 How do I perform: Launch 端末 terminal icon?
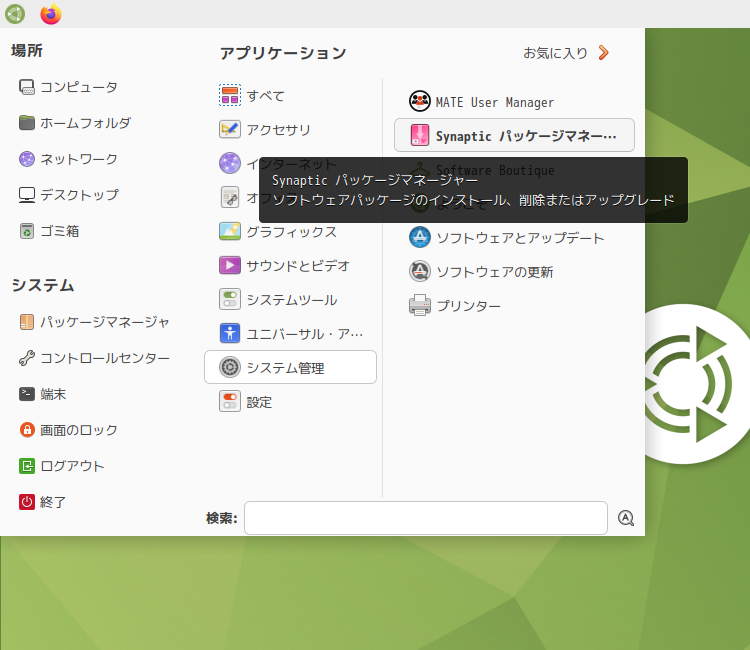[27, 394]
